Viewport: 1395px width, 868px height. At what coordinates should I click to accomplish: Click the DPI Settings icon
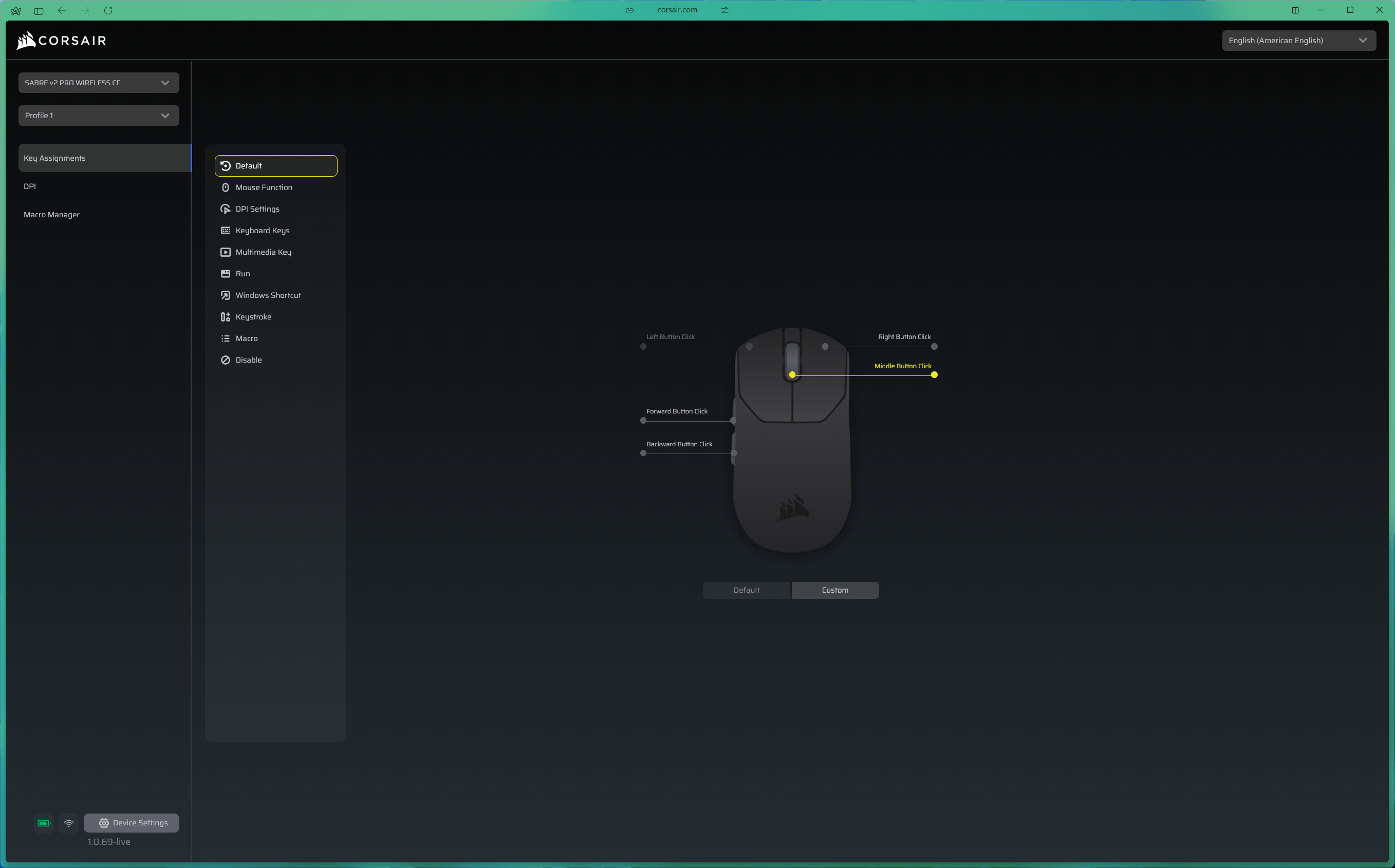tap(225, 209)
